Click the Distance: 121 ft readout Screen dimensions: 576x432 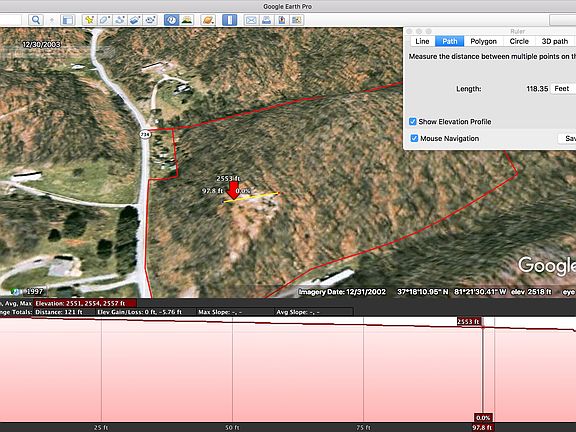59,312
